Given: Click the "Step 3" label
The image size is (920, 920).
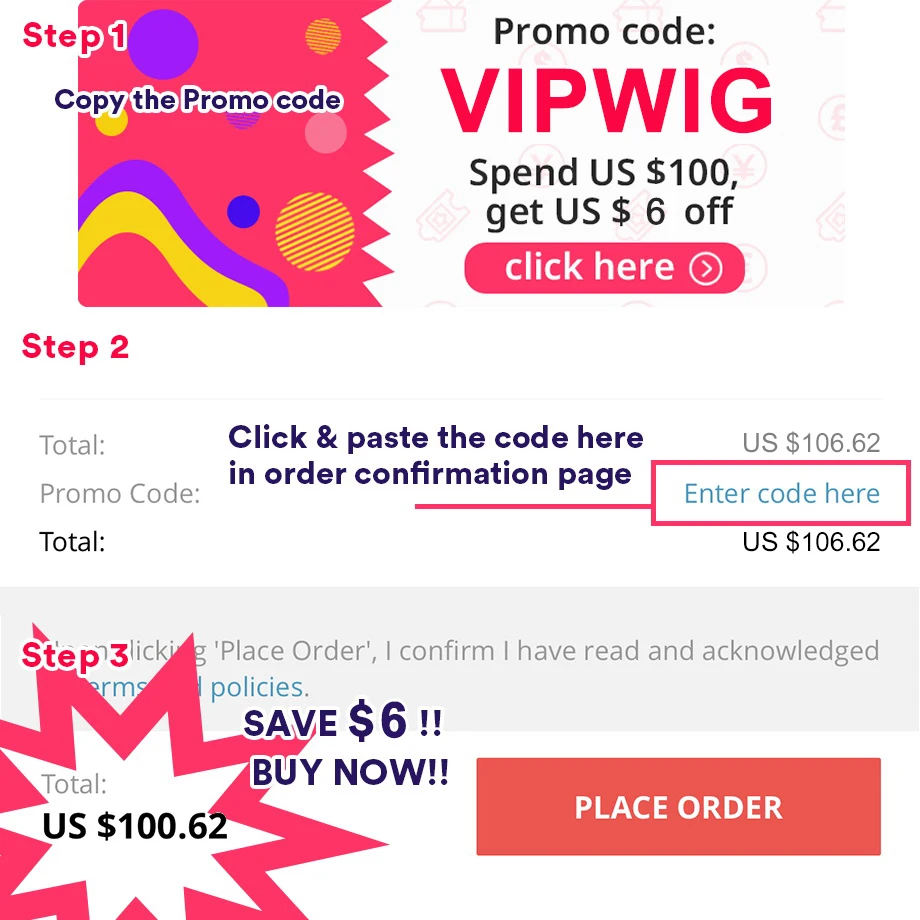Looking at the screenshot, I should [75, 655].
